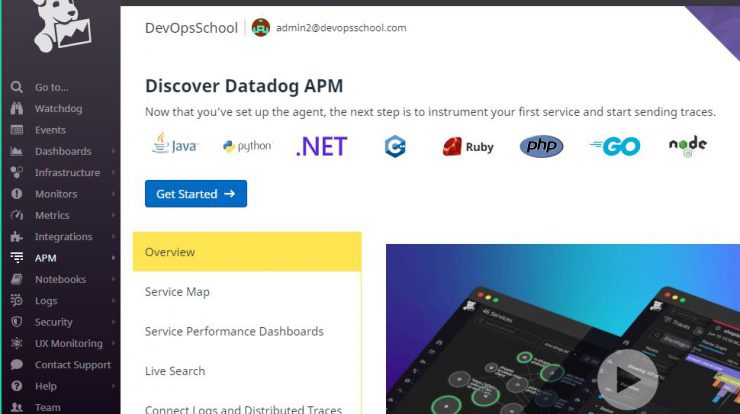
Task: Expand the APM submenu arrow
Action: click(113, 258)
